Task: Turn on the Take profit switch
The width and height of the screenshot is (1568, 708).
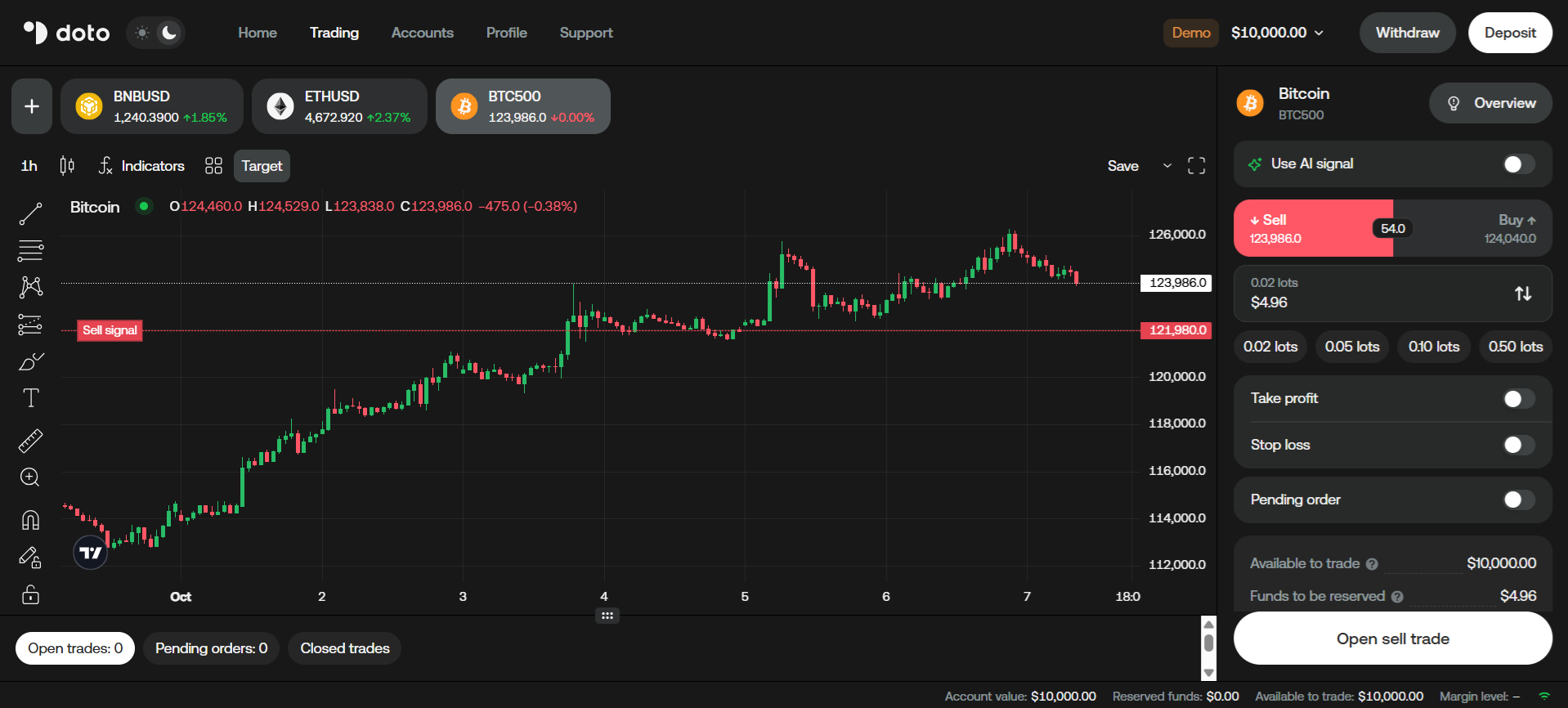Action: (x=1518, y=399)
